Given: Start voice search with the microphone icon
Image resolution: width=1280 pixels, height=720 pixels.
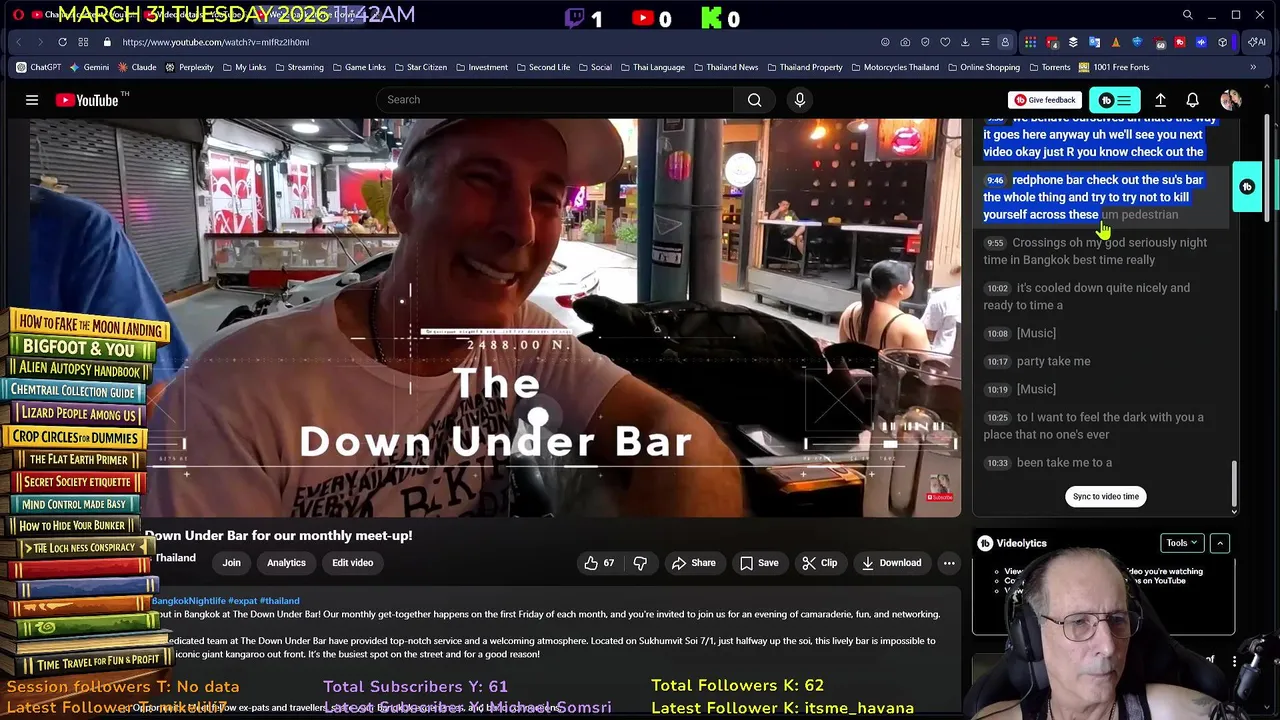Looking at the screenshot, I should (799, 100).
